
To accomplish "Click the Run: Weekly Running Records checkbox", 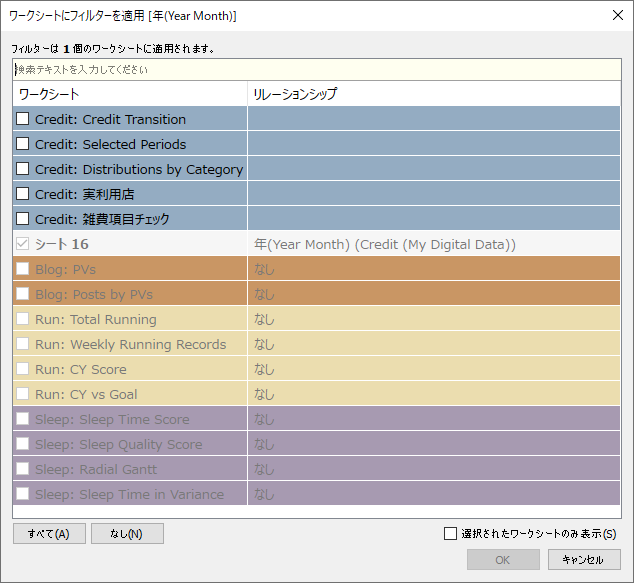I will [23, 344].
